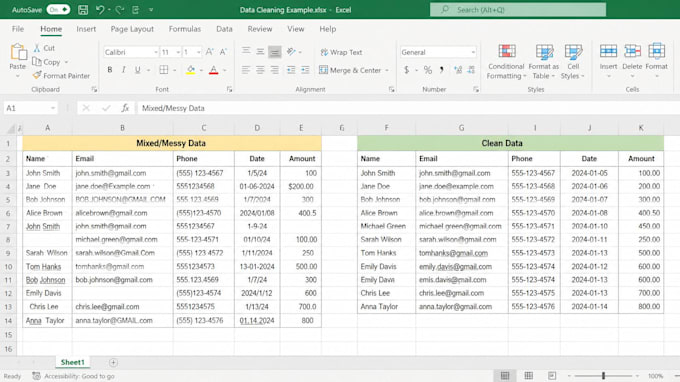Click the Redo arrow icon
This screenshot has width=680, height=382.
(x=120, y=10)
